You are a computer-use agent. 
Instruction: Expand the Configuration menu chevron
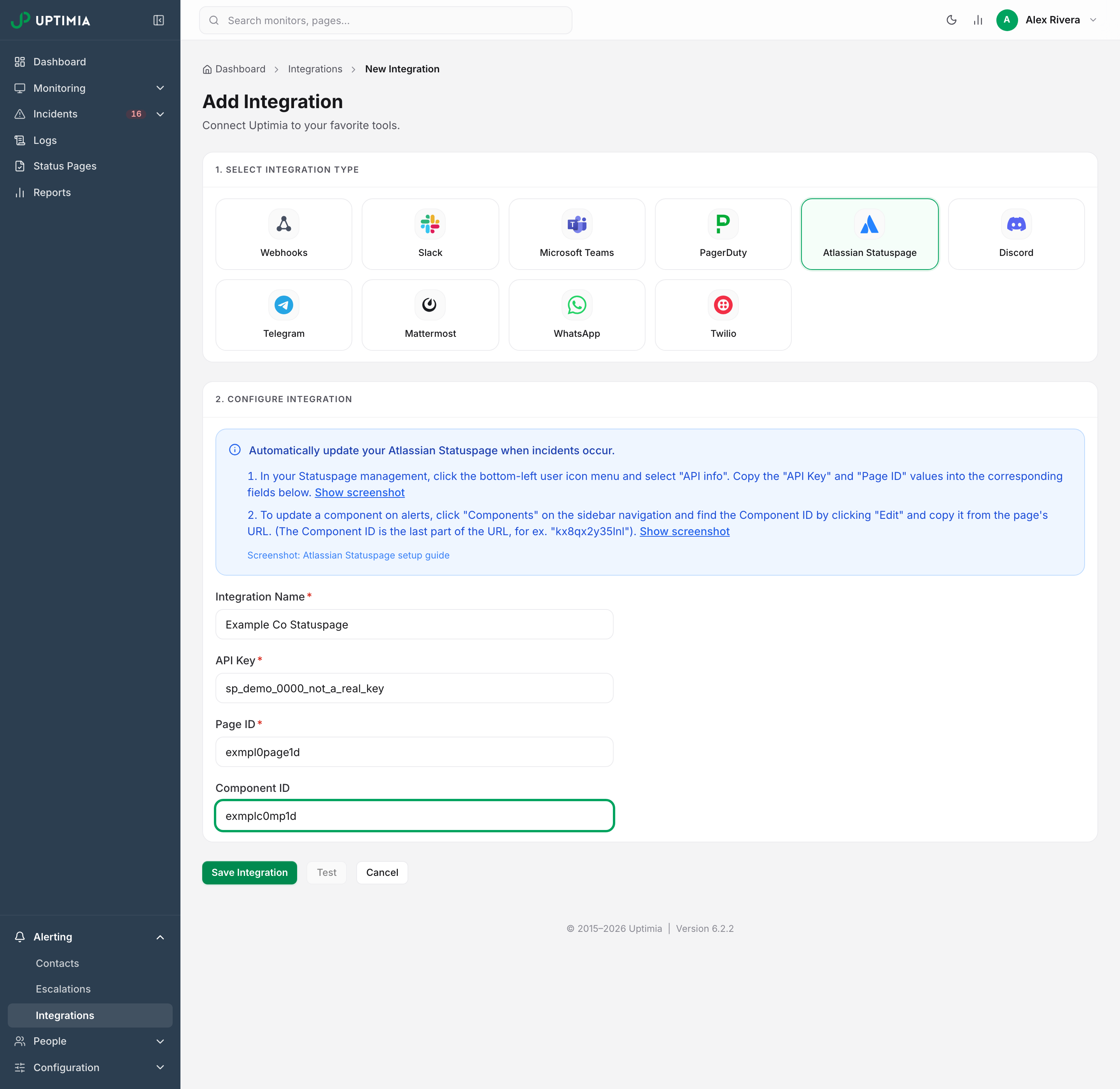[x=160, y=1067]
